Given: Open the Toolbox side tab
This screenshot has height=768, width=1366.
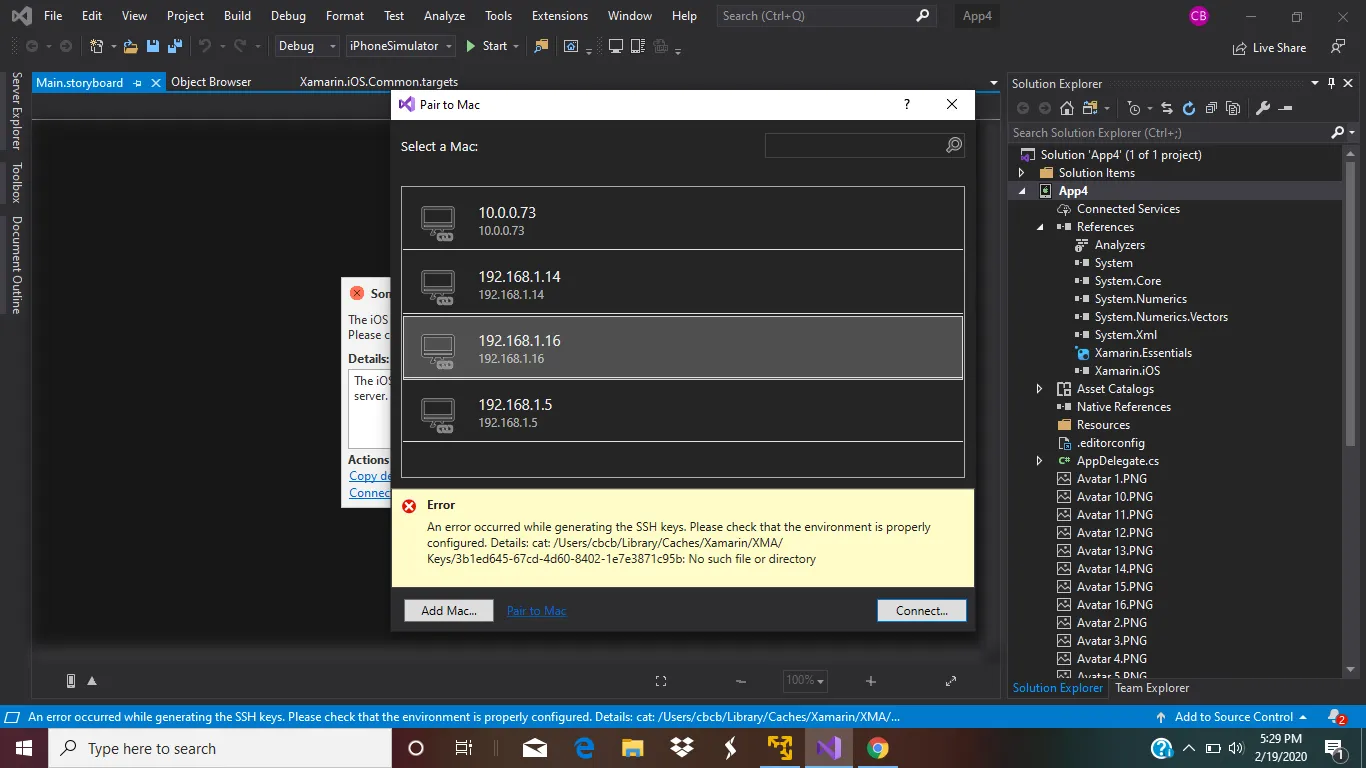Looking at the screenshot, I should click(x=17, y=183).
